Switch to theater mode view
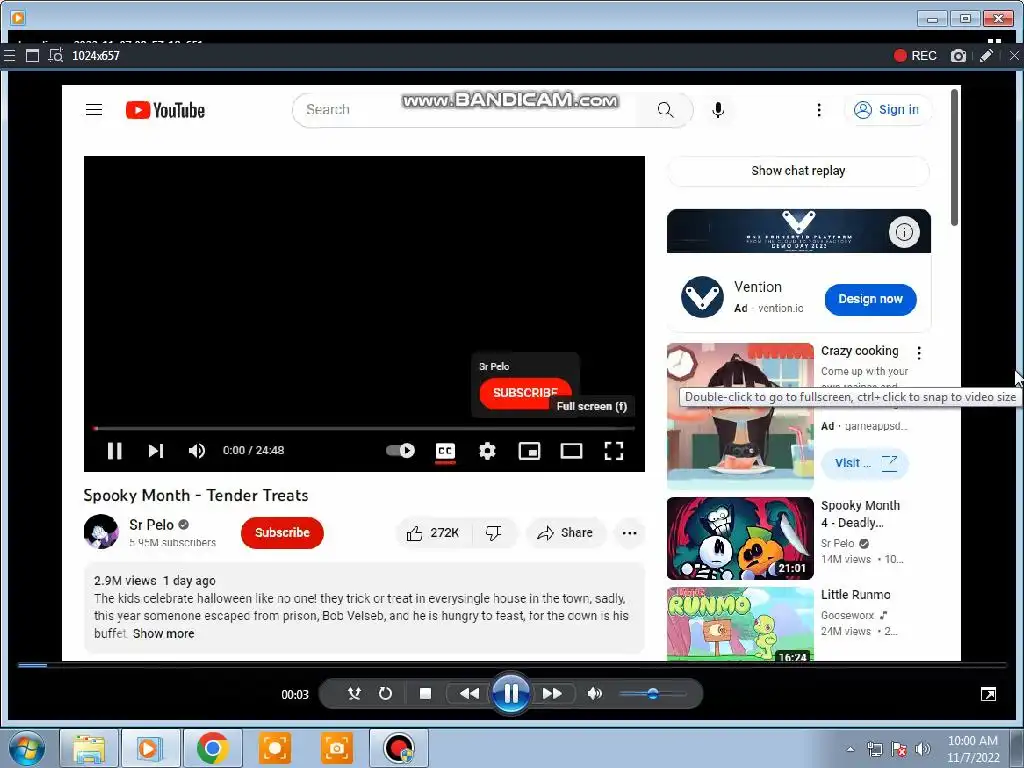1024x768 pixels. [571, 451]
